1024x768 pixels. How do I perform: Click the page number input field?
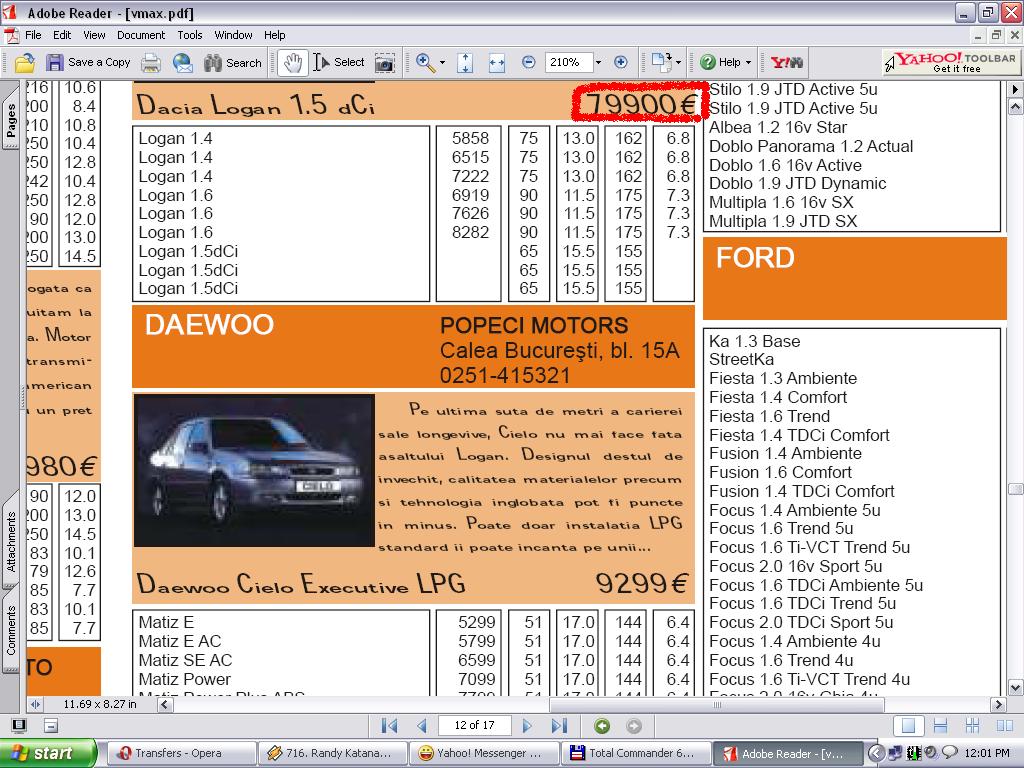(x=474, y=725)
